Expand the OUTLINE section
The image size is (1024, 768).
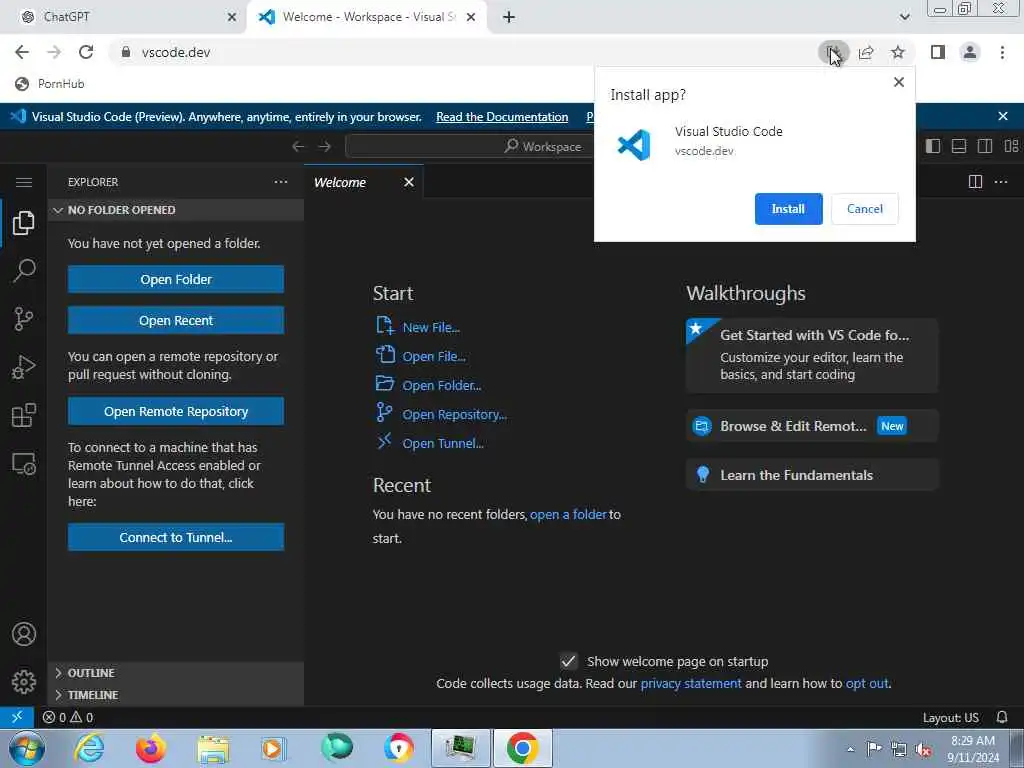tap(175, 673)
